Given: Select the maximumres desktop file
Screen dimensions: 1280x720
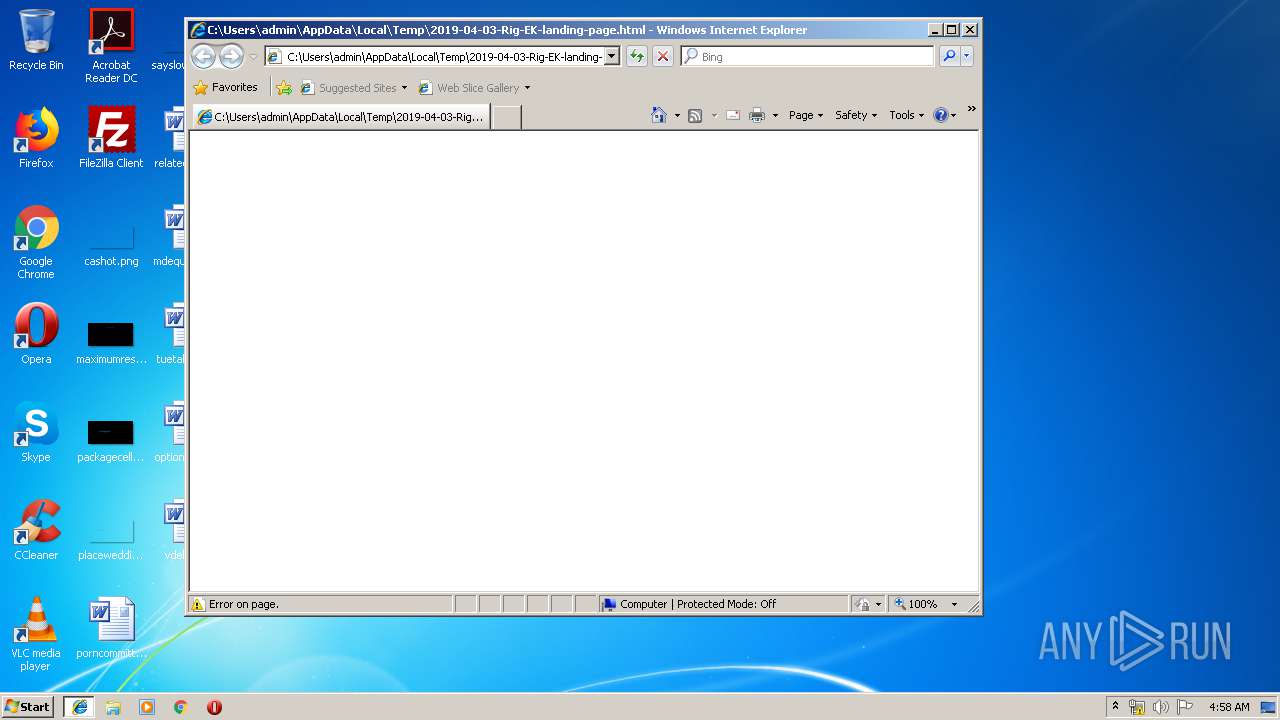Looking at the screenshot, I should click(x=111, y=342).
